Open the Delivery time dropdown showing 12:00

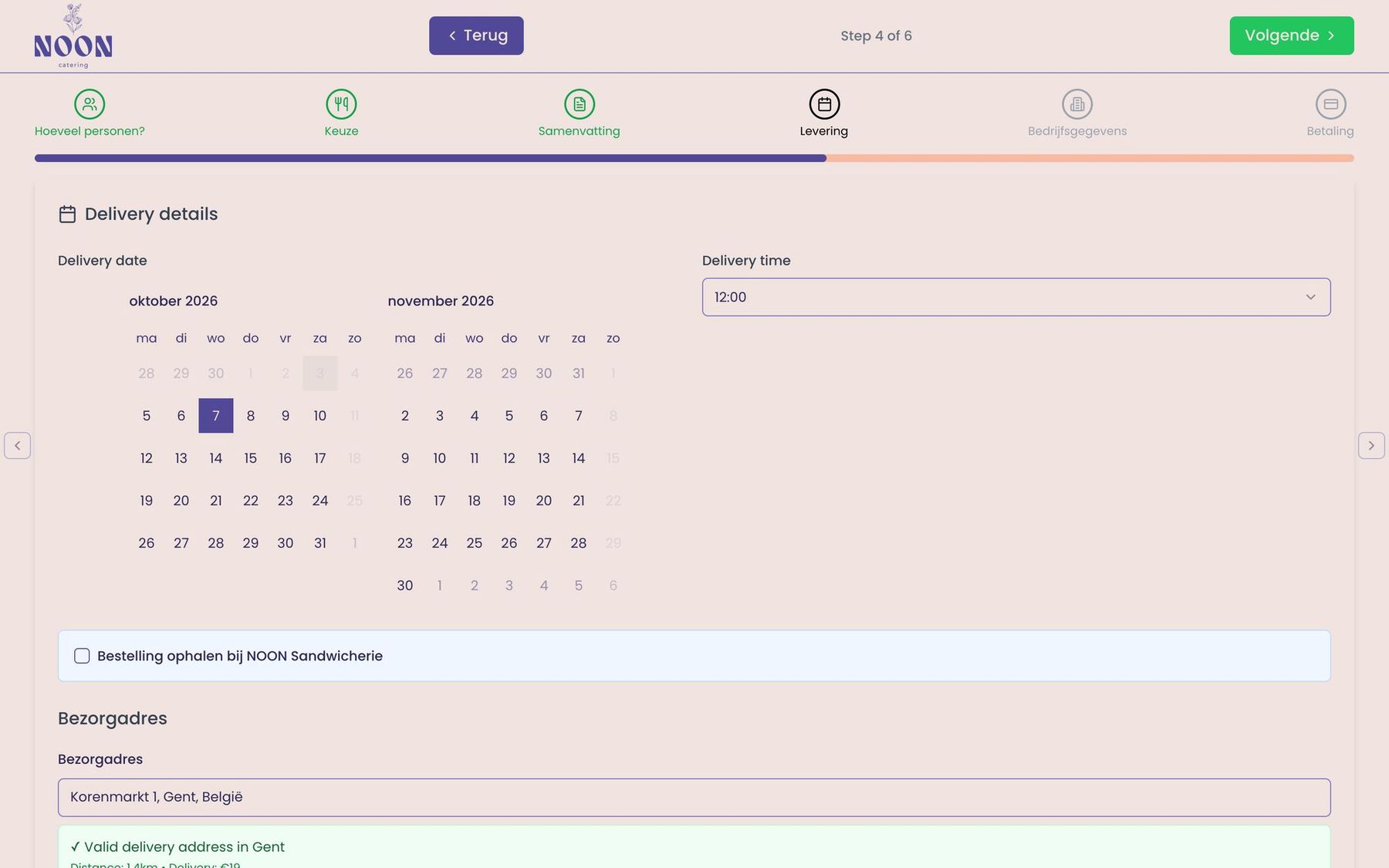click(1016, 297)
